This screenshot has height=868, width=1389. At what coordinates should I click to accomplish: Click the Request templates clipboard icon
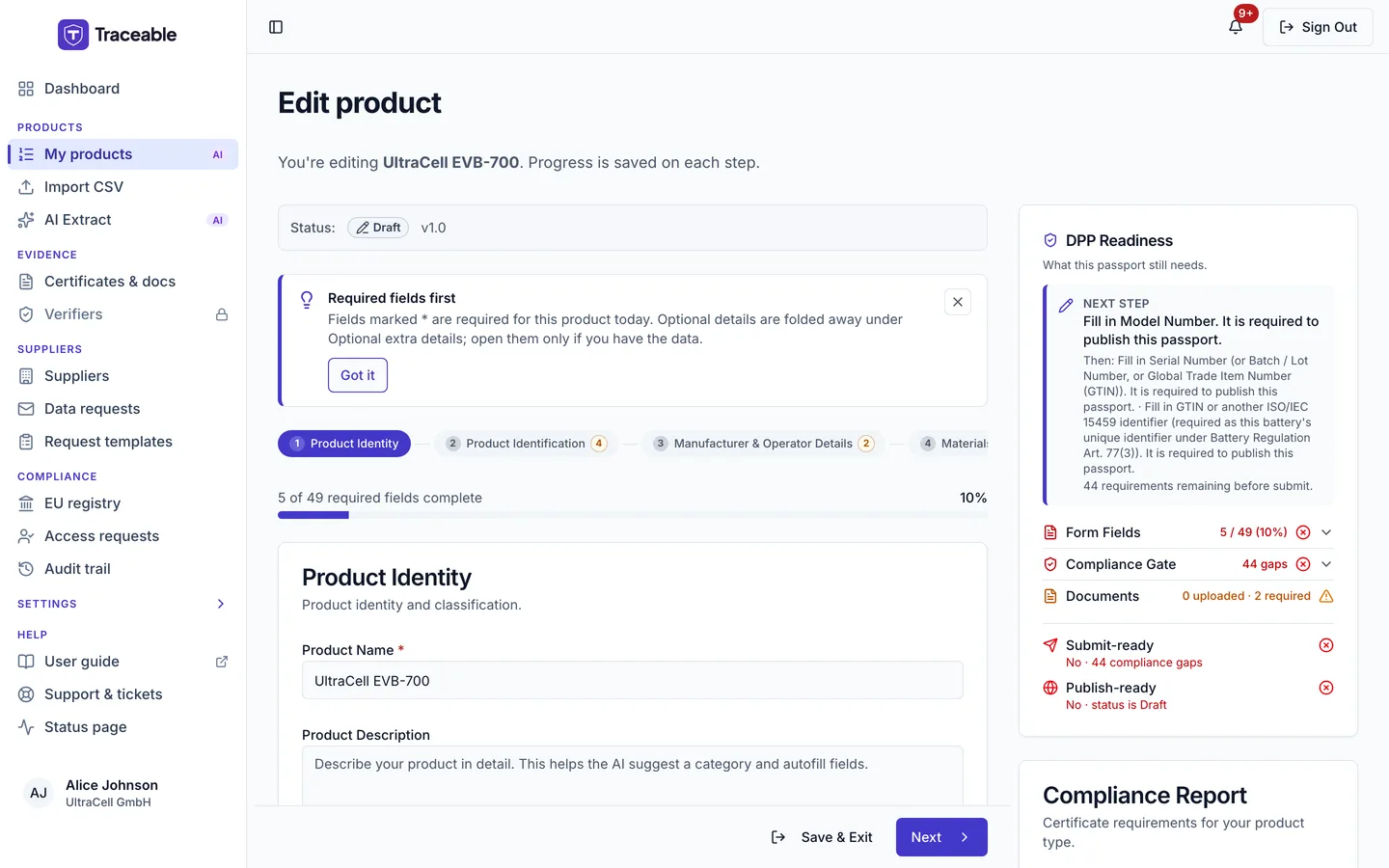click(x=26, y=442)
